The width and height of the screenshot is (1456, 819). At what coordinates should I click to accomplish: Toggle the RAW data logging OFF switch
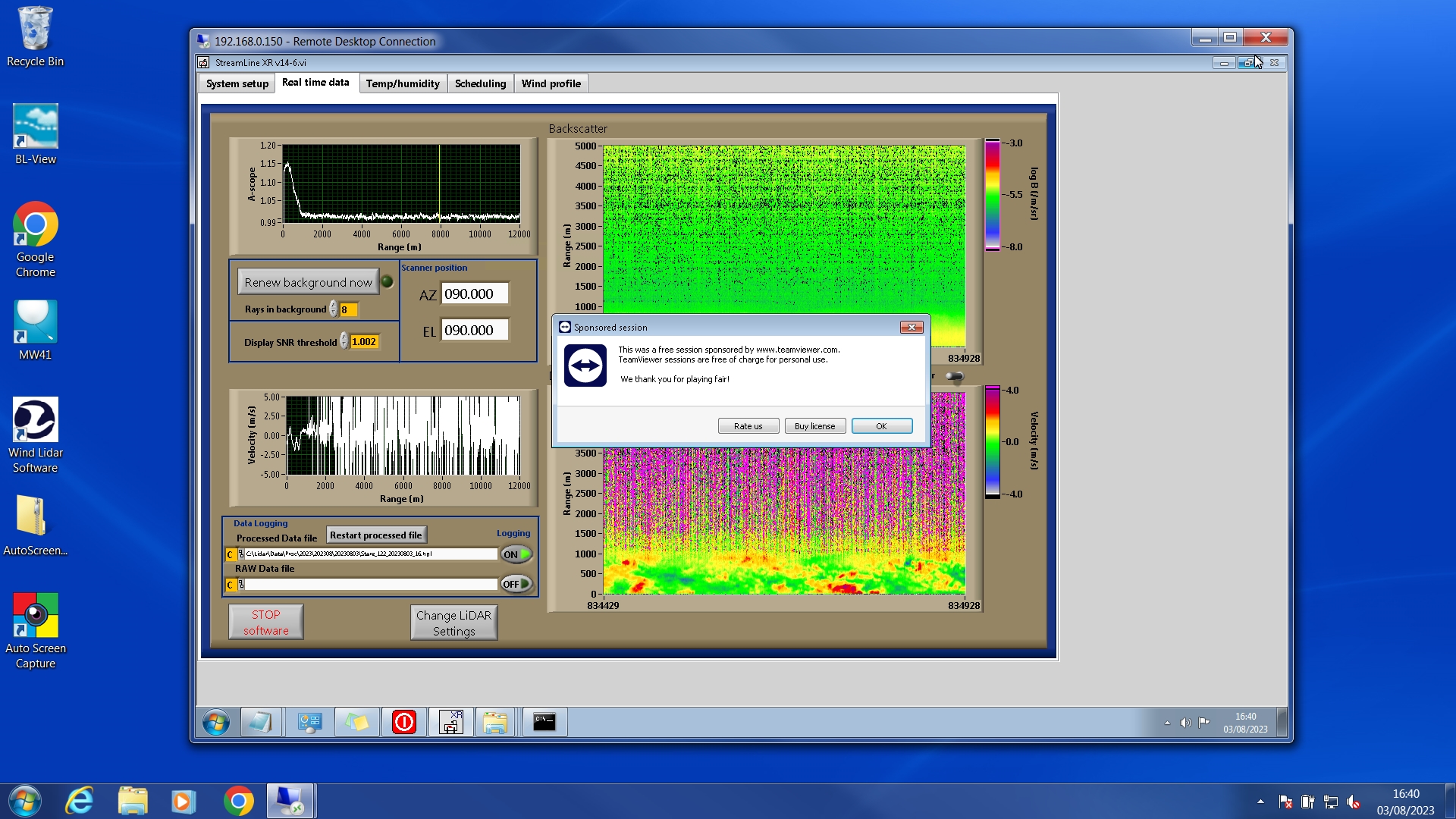[x=516, y=584]
